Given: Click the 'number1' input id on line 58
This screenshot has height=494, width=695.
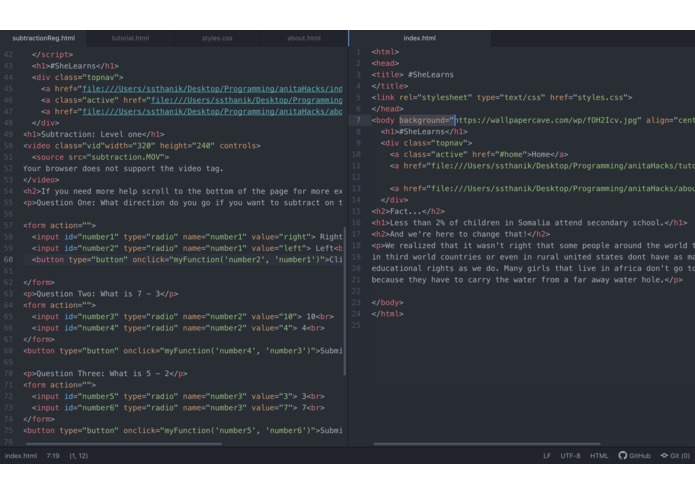Looking at the screenshot, I should point(98,237).
